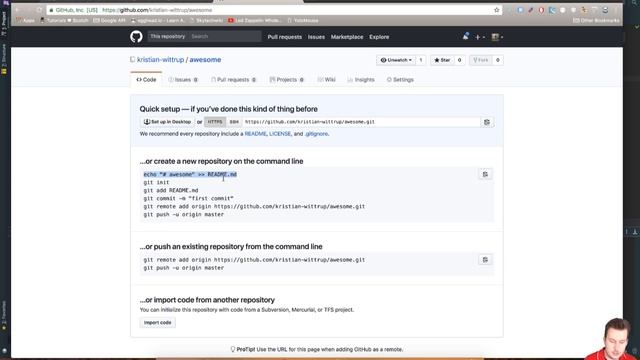Switch to the Wiki tab
Viewport: 640px width, 360px height.
tap(327, 80)
